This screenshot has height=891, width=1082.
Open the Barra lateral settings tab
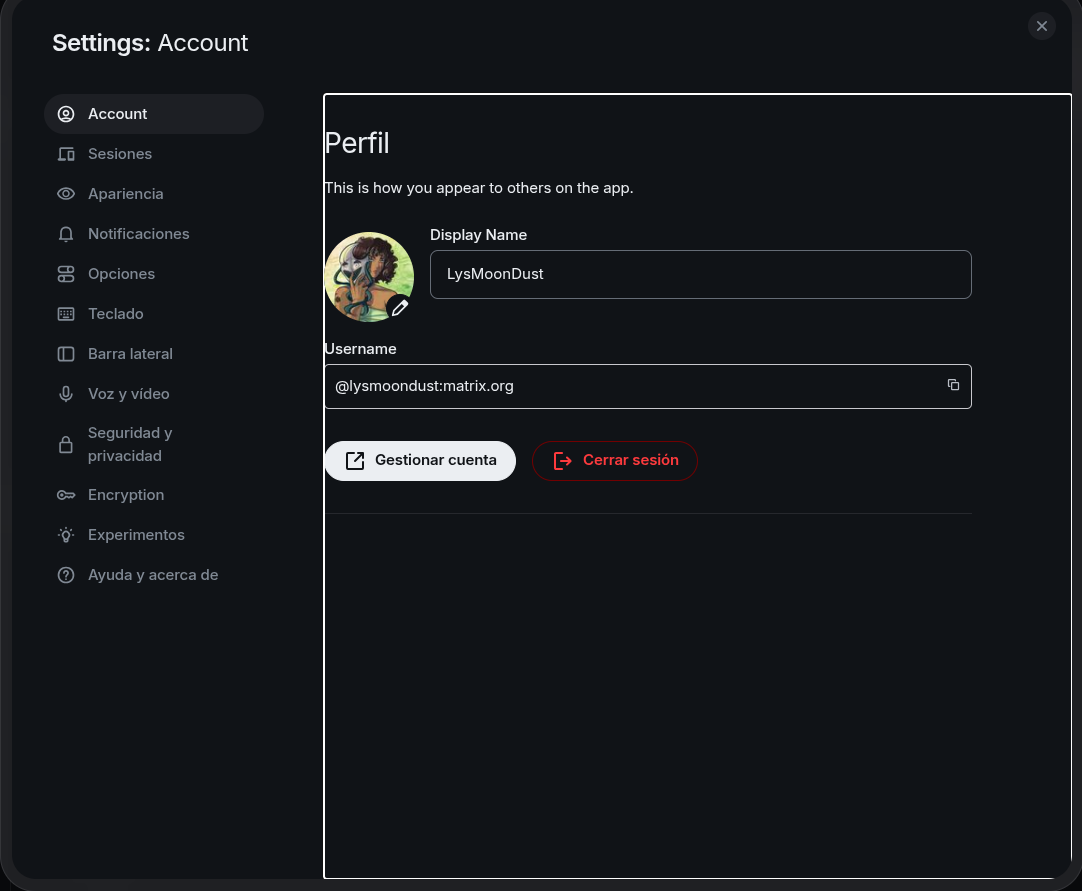pos(130,354)
